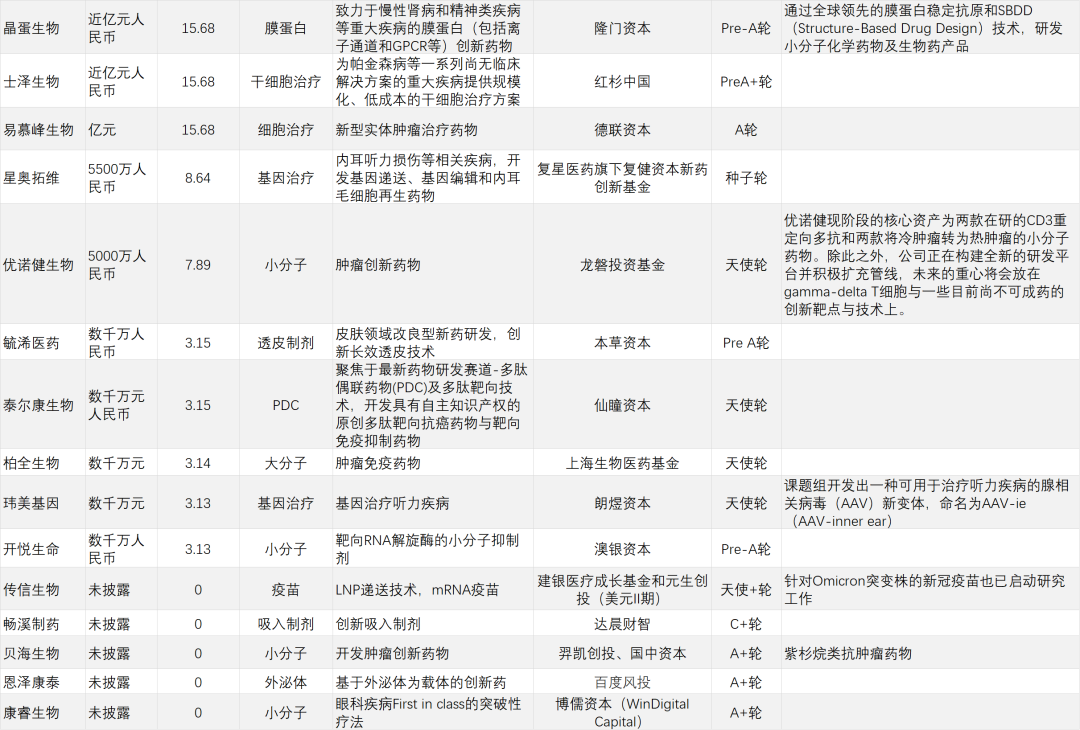The height and width of the screenshot is (730, 1080).
Task: Click the 7.89 amount cell
Action: (x=198, y=265)
